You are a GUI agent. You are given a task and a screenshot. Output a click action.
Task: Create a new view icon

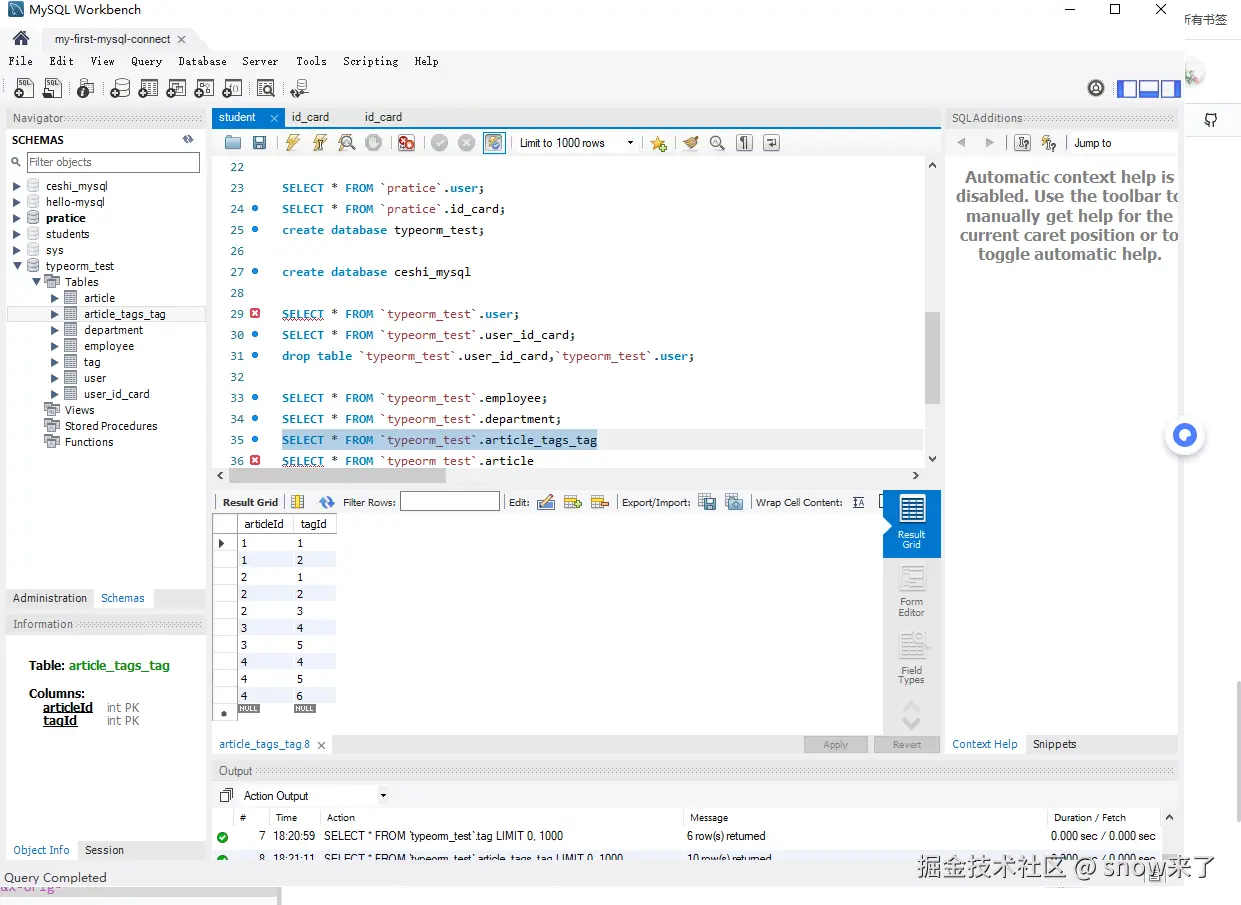176,88
